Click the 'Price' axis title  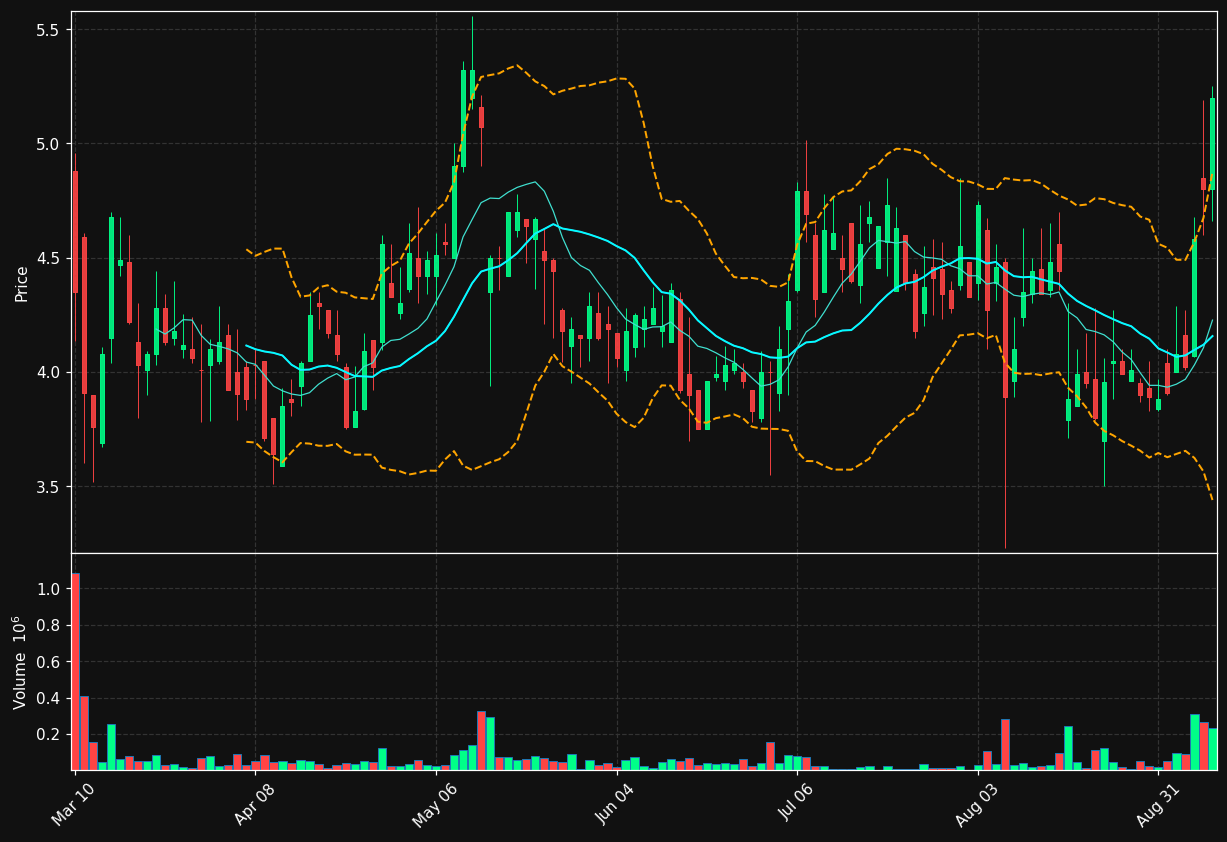(21, 283)
